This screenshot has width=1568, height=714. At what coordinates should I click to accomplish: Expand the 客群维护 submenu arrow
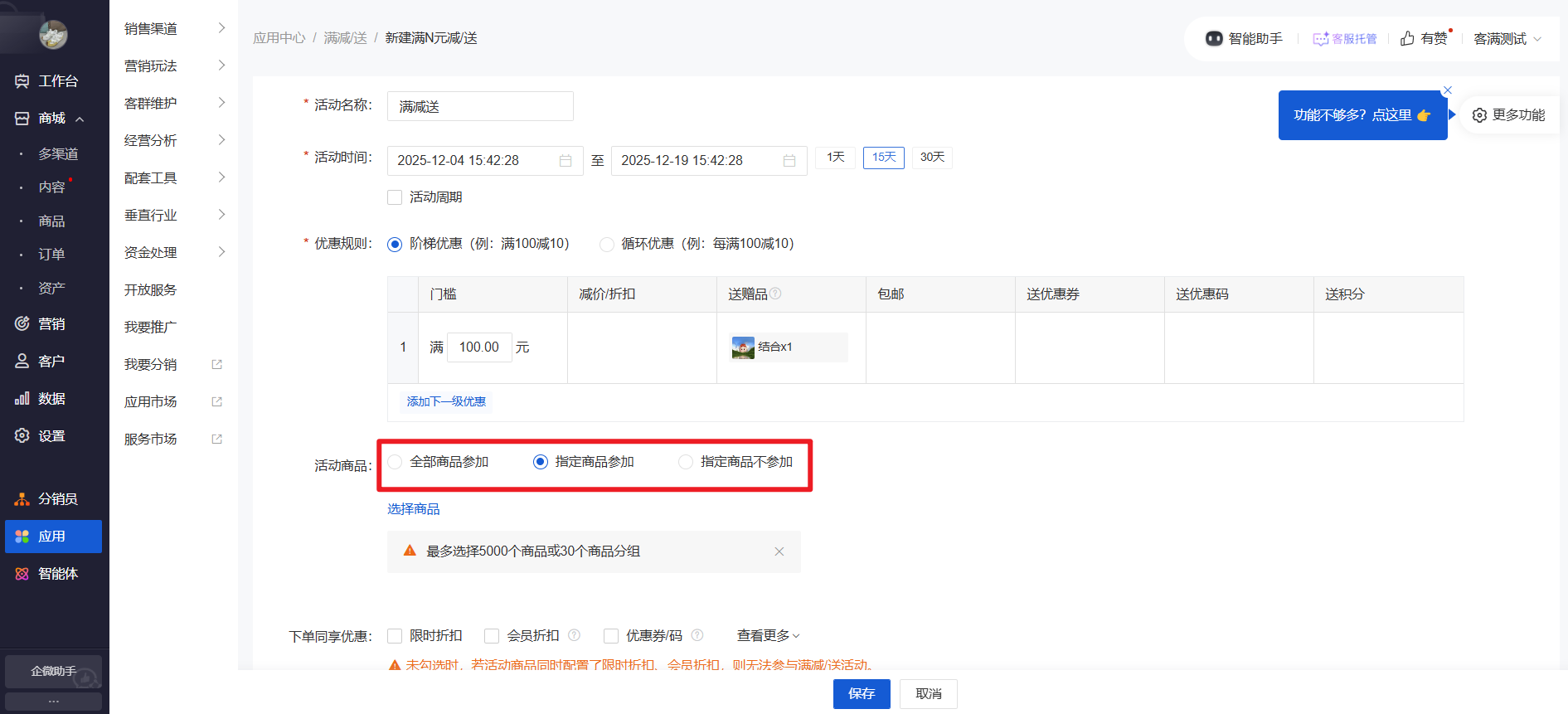point(221,103)
